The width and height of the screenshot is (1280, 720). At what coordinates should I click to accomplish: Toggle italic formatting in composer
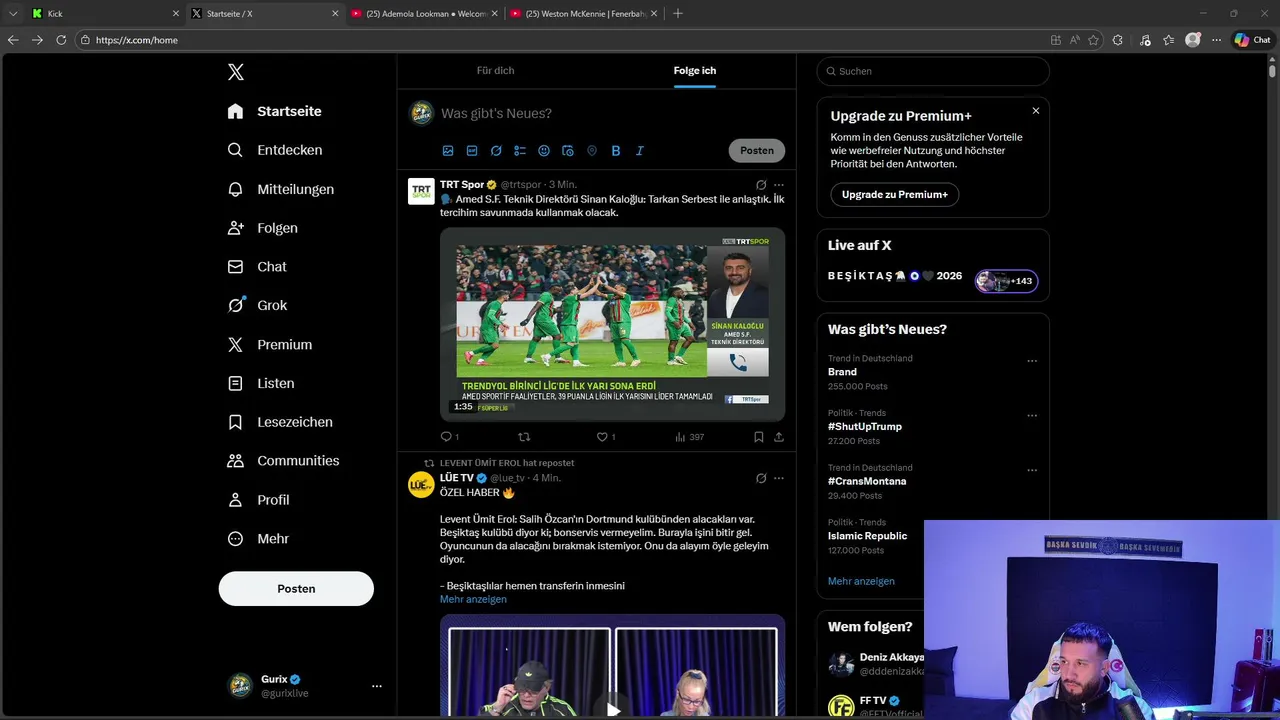tap(640, 151)
